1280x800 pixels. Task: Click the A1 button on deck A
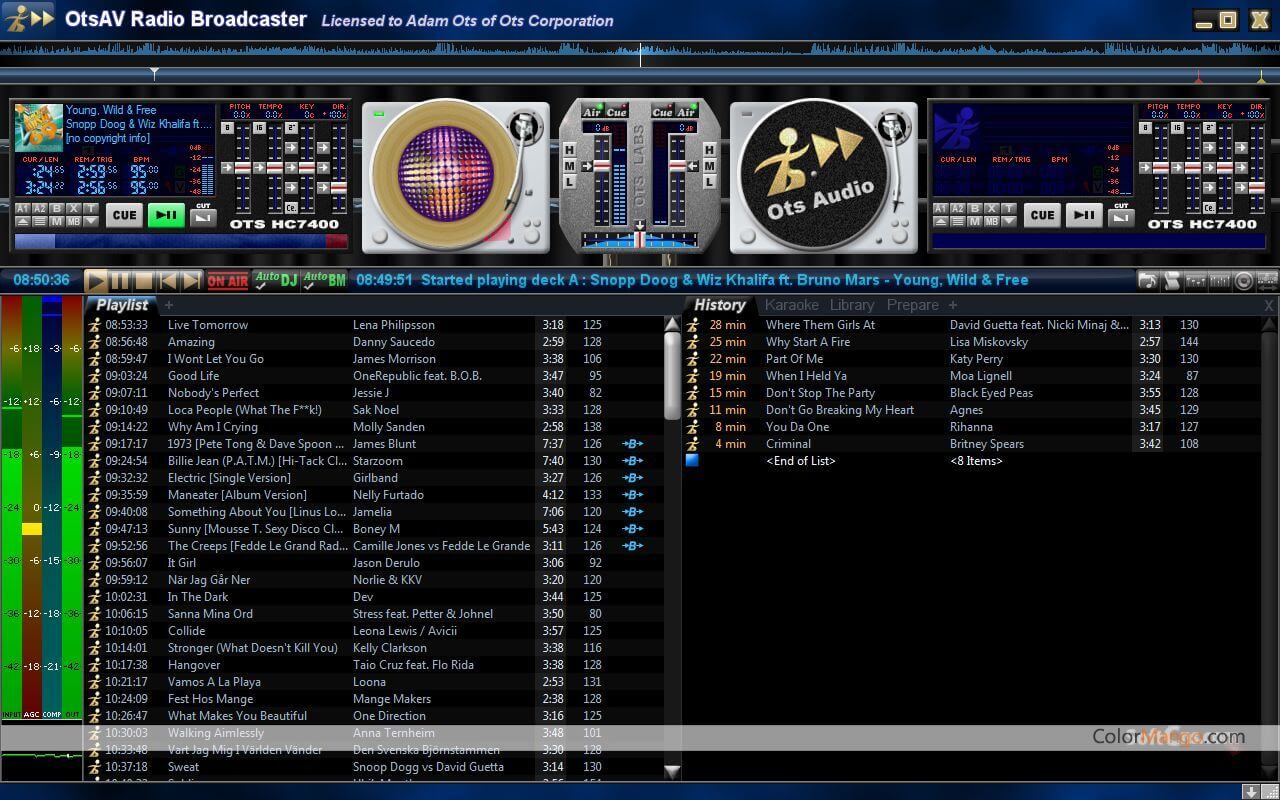(x=23, y=208)
